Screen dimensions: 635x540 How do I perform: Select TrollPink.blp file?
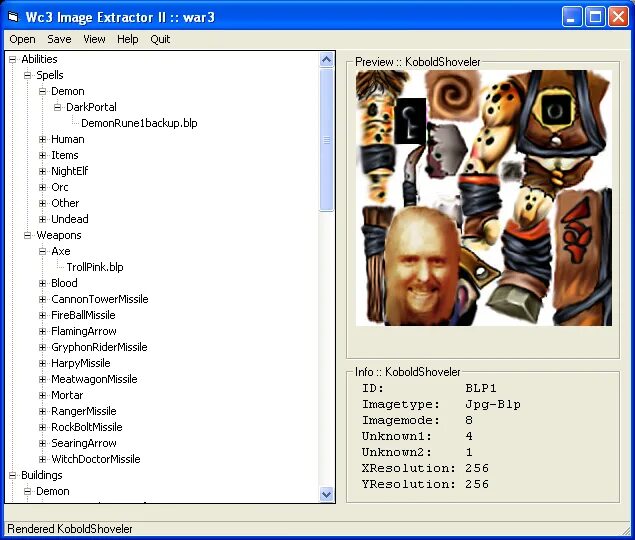(95, 267)
